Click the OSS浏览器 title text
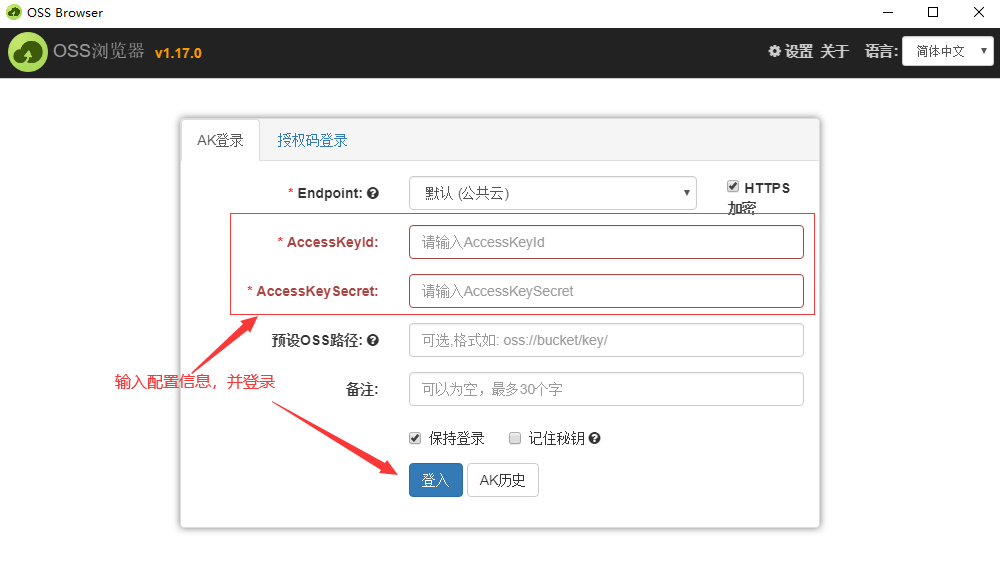This screenshot has width=1000, height=587. coord(99,51)
